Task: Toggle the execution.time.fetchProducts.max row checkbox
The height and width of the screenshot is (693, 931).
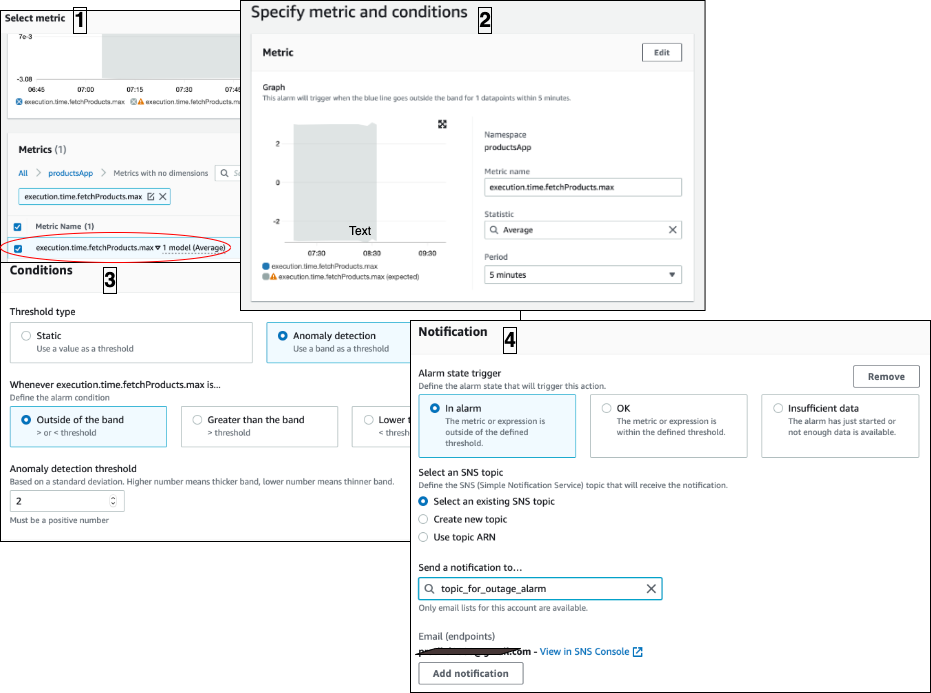Action: [18, 248]
